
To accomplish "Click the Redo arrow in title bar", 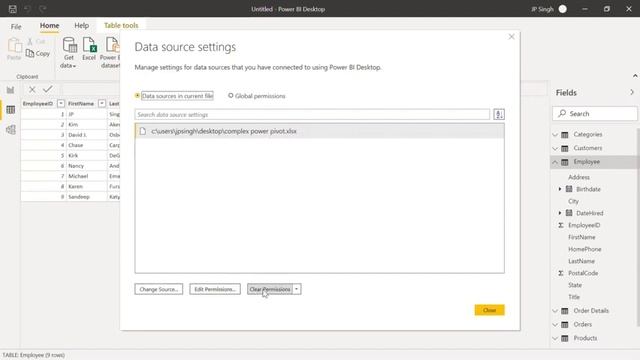I will click(42, 9).
